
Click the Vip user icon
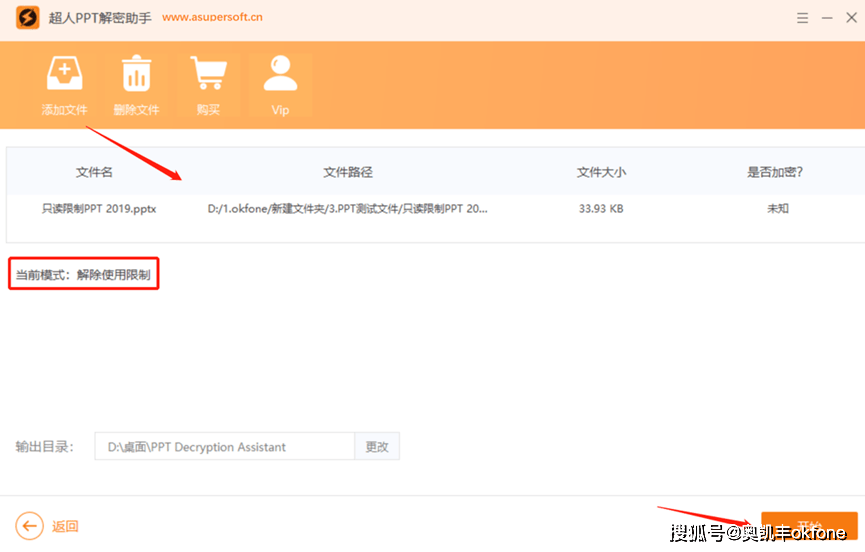pyautogui.click(x=280, y=74)
